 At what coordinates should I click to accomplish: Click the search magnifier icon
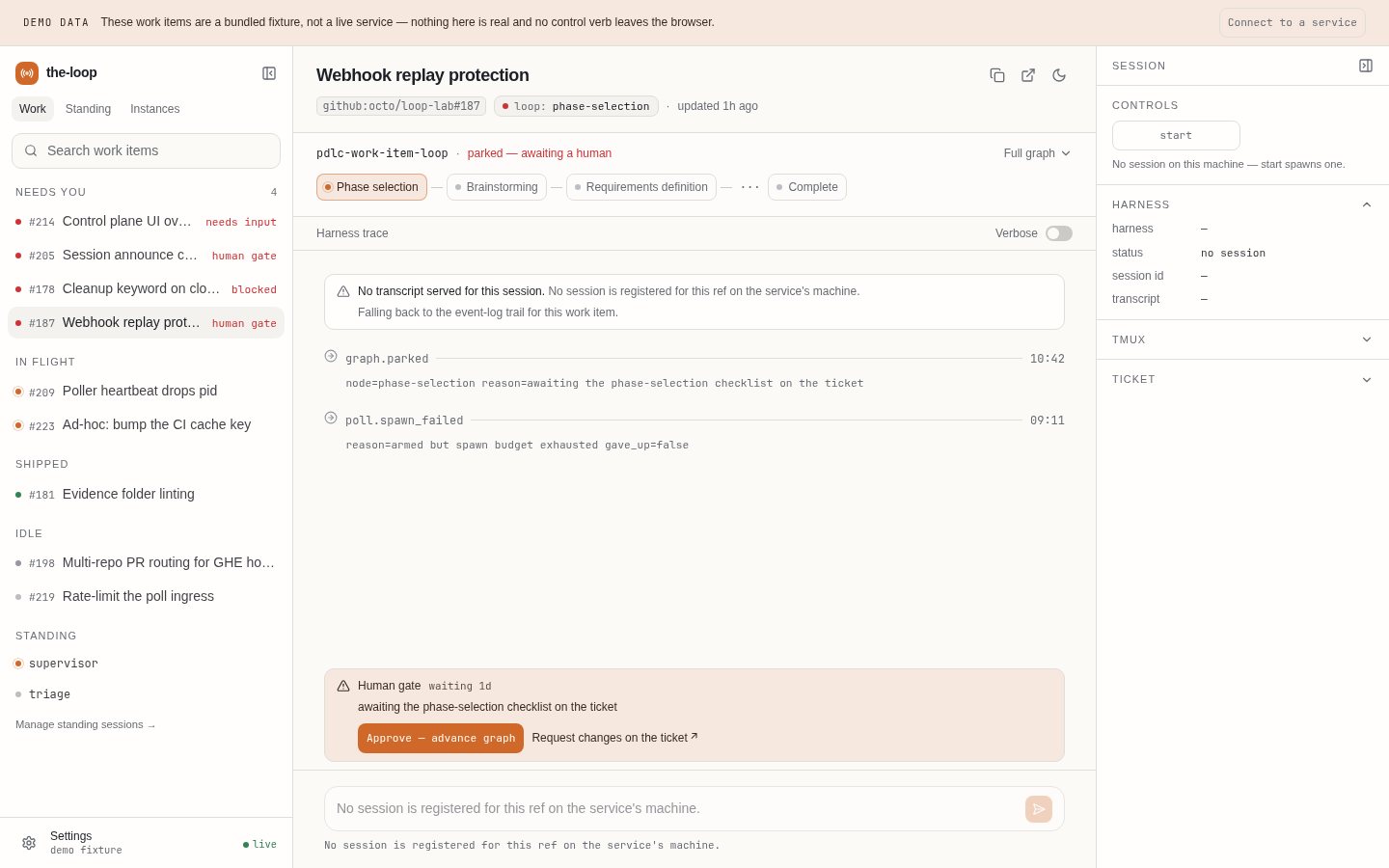point(31,150)
